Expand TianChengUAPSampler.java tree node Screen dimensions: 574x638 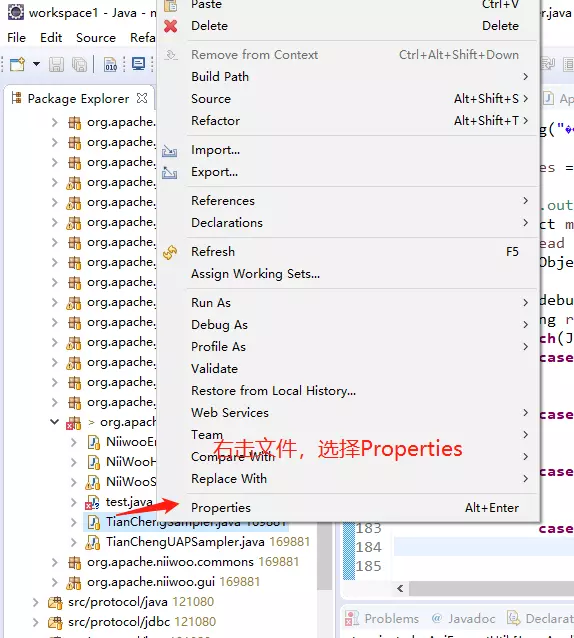[74, 542]
